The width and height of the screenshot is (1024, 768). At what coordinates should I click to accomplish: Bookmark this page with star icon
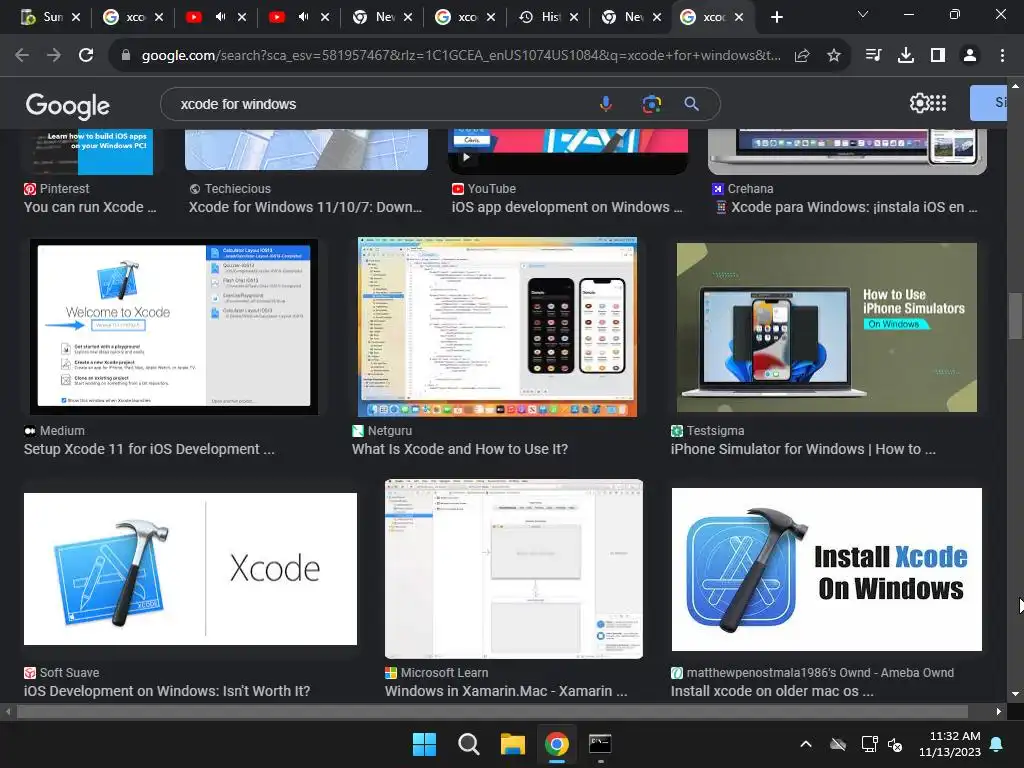click(x=833, y=56)
